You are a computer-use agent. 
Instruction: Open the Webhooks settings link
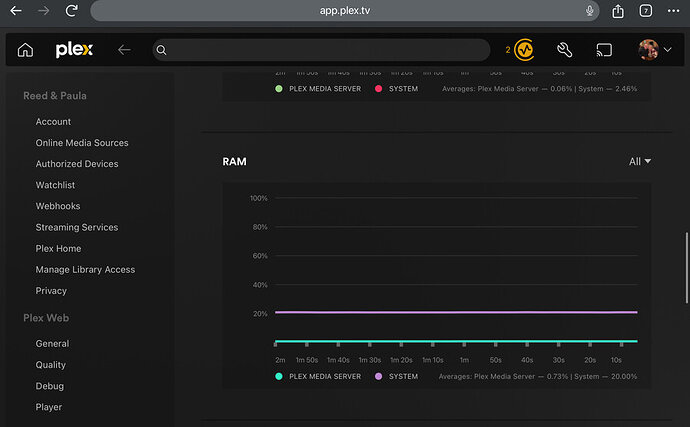[x=58, y=206]
